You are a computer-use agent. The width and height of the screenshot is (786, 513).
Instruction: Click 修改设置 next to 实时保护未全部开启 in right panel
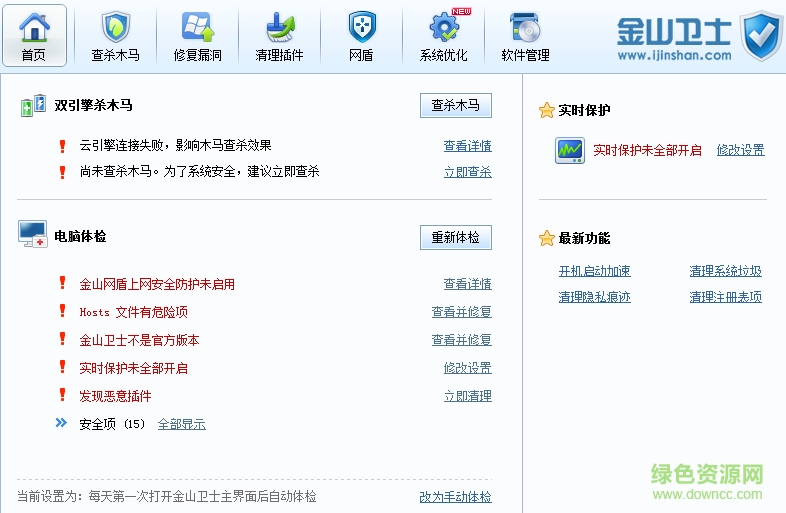(x=740, y=150)
